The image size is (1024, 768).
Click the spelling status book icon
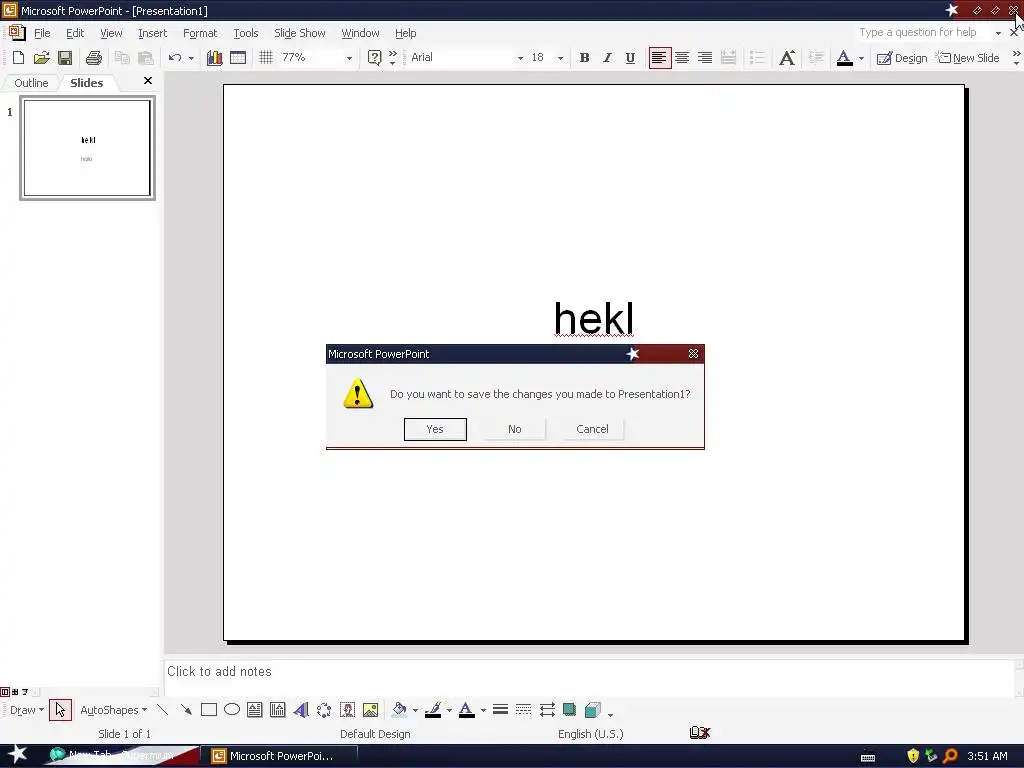pyautogui.click(x=699, y=733)
